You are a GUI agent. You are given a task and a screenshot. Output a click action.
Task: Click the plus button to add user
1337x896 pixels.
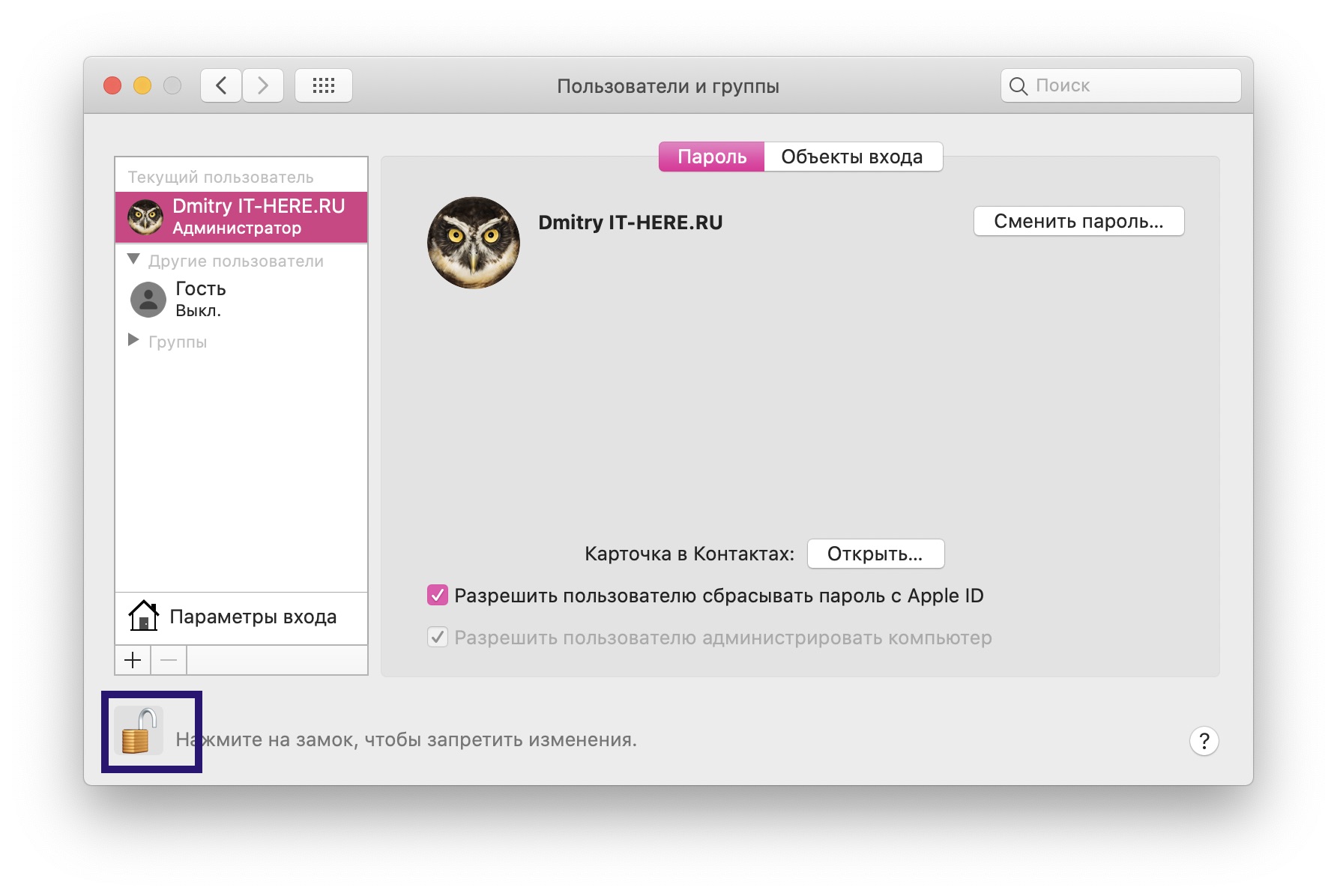pyautogui.click(x=133, y=660)
